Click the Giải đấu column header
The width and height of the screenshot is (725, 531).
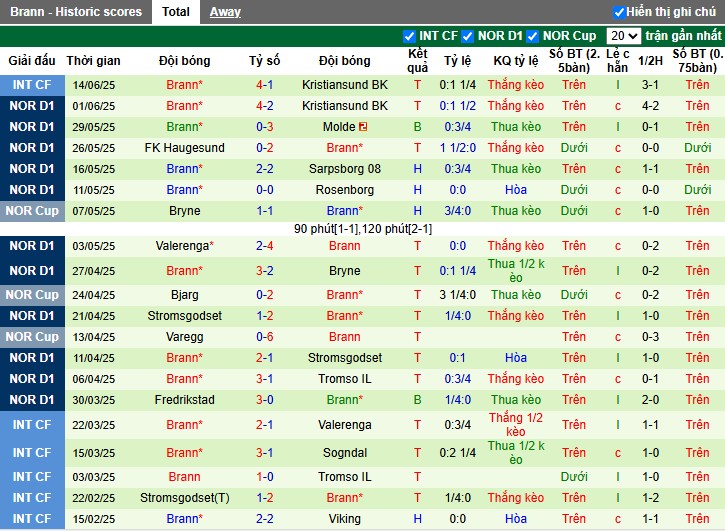(x=32, y=61)
